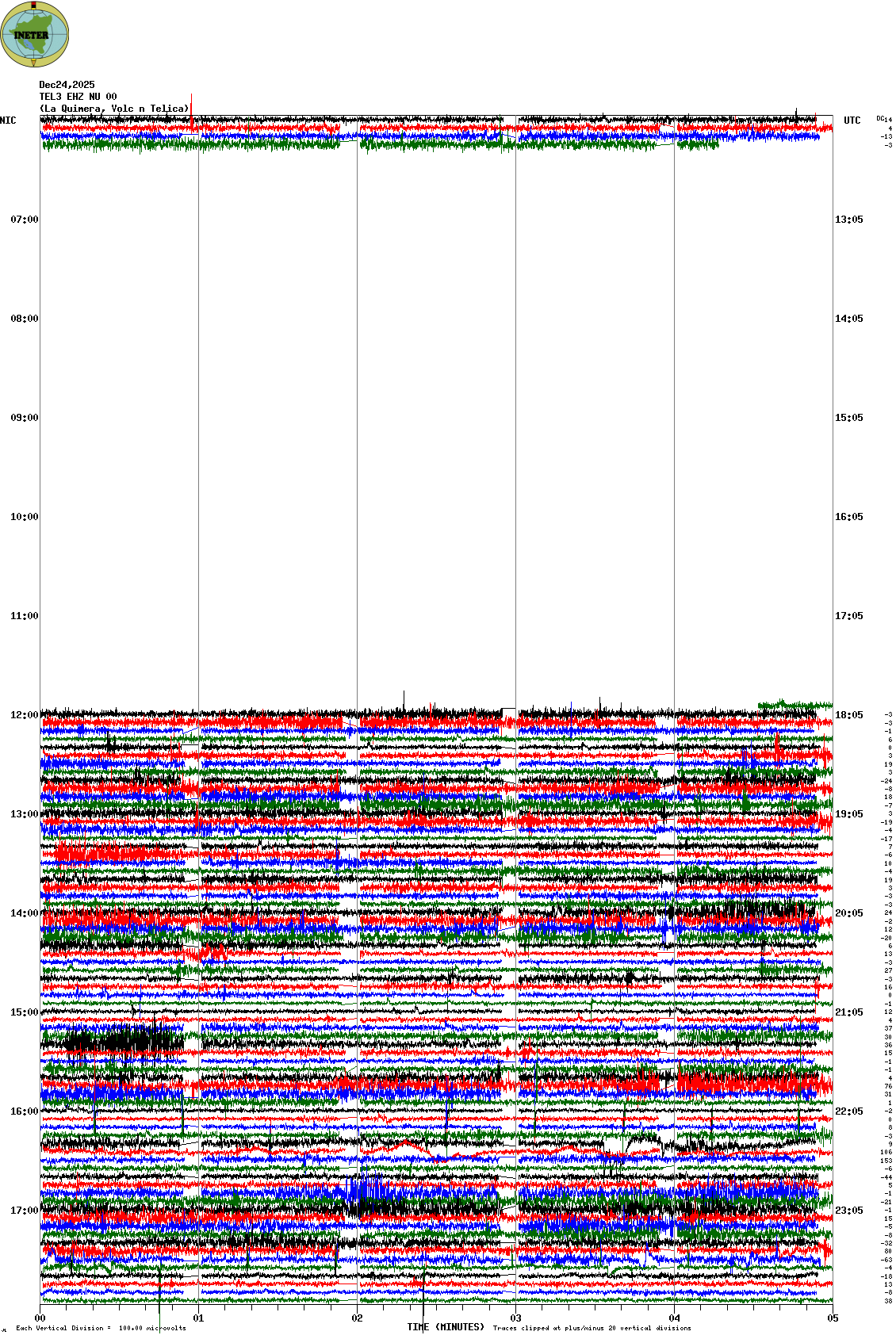Select the 05 minute tick on the bottom axis
Image resolution: width=896 pixels, height=1339 pixels.
click(x=833, y=1318)
